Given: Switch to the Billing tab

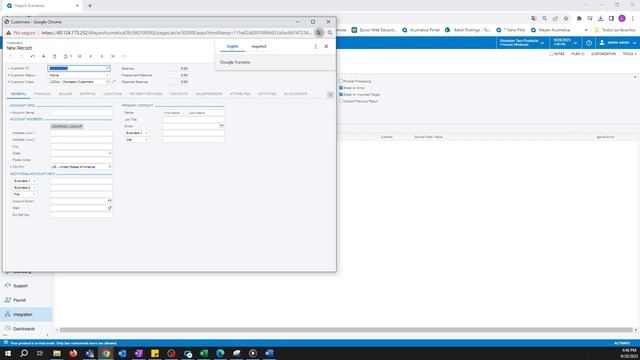Looking at the screenshot, I should 65,94.
